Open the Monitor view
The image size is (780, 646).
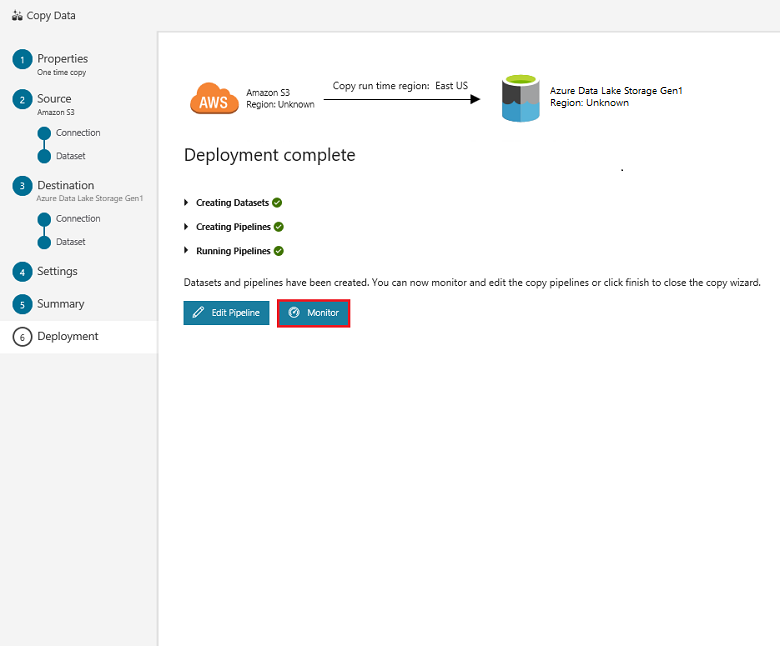[314, 313]
